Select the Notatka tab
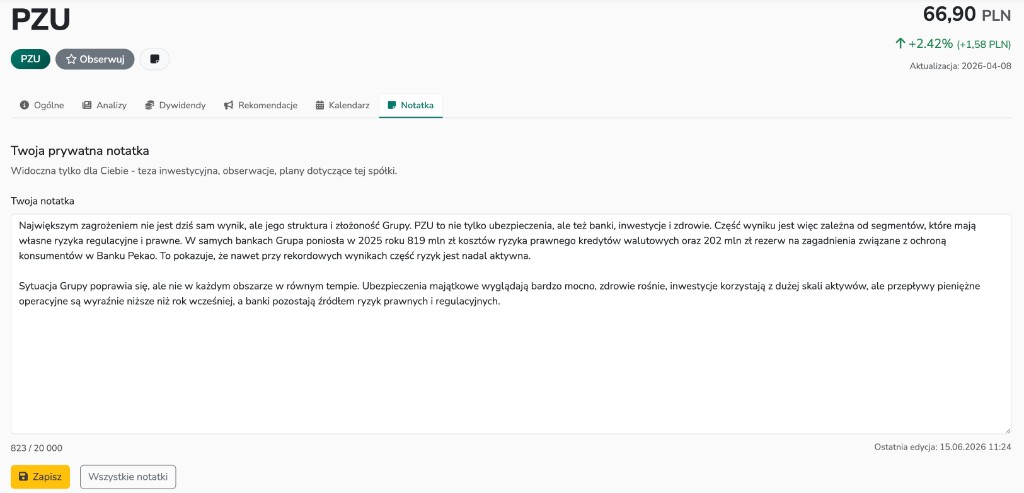This screenshot has height=493, width=1024. pos(411,105)
